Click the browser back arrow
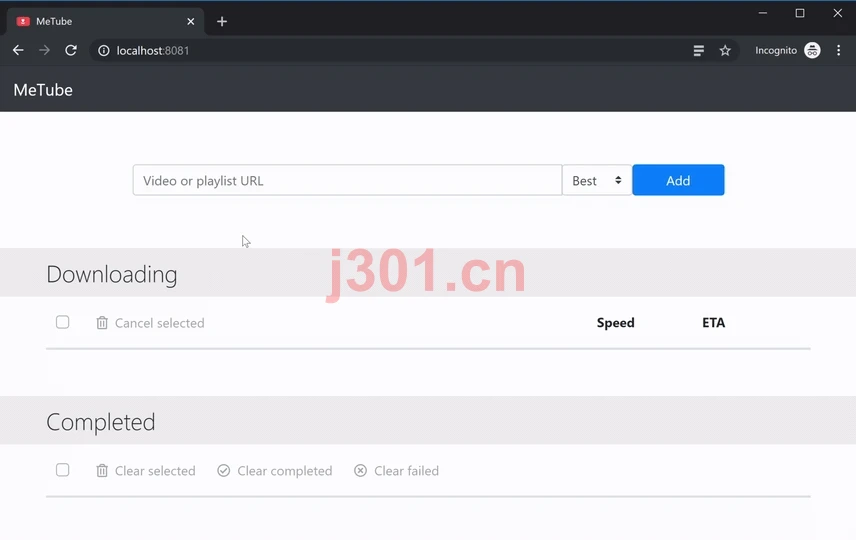This screenshot has height=540, width=856. pyautogui.click(x=18, y=50)
